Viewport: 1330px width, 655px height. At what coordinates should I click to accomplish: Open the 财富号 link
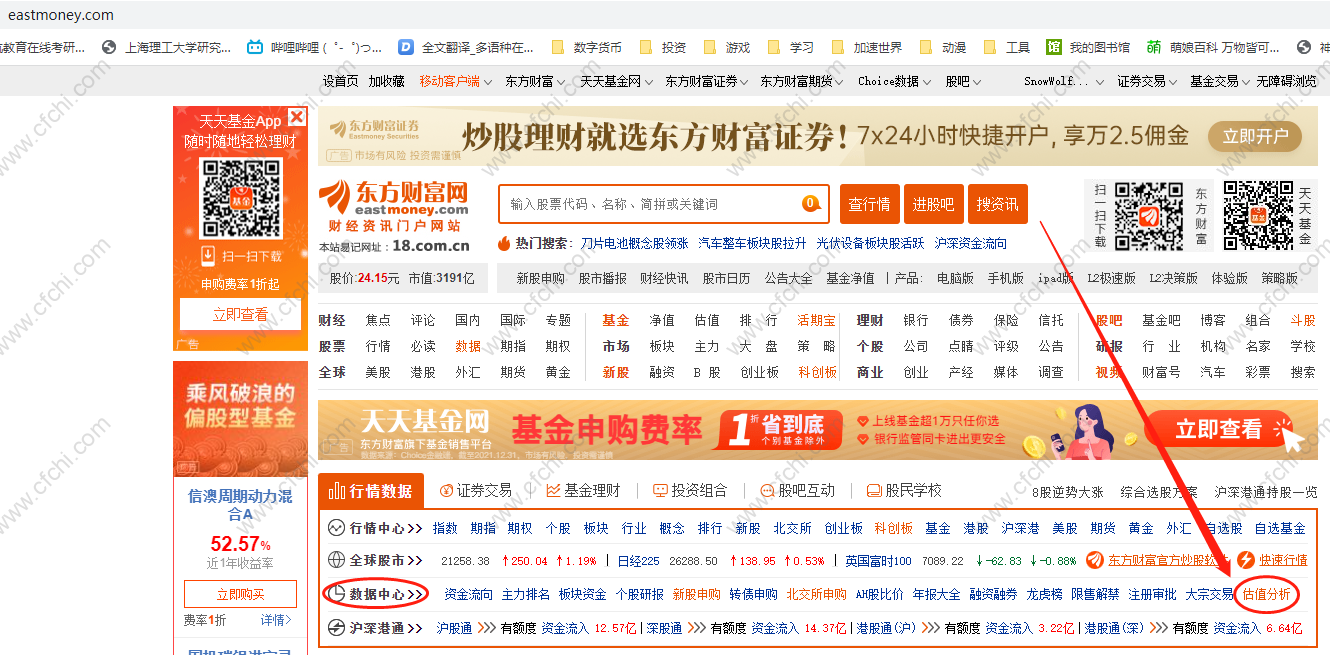tap(1161, 372)
